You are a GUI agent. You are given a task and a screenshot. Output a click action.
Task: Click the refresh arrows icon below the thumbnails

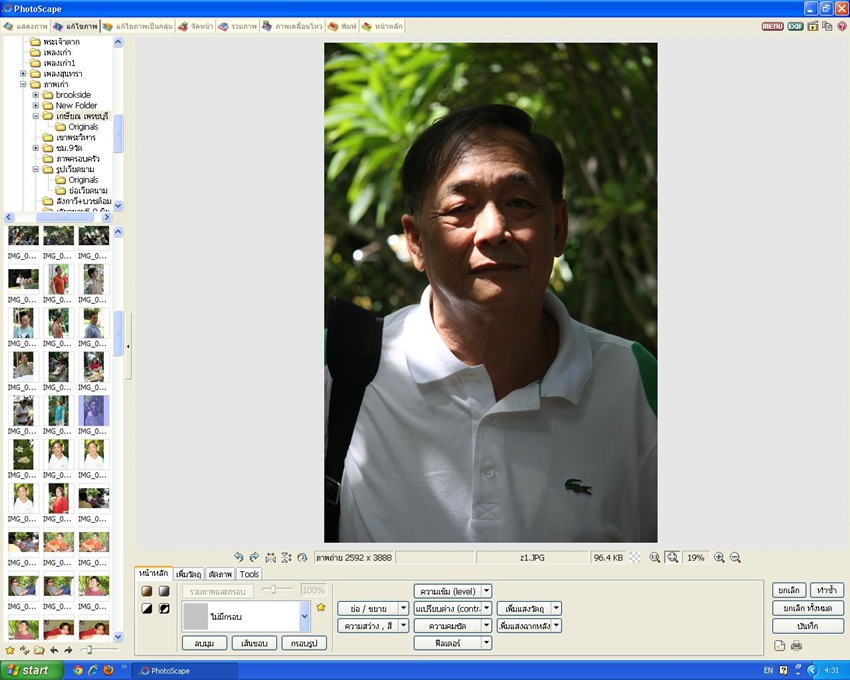coord(24,650)
